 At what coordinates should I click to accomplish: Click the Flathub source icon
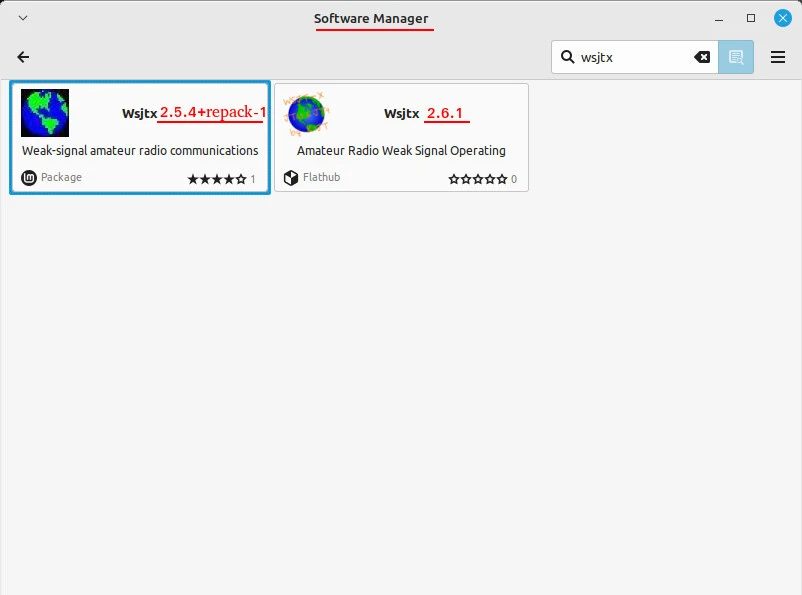291,178
